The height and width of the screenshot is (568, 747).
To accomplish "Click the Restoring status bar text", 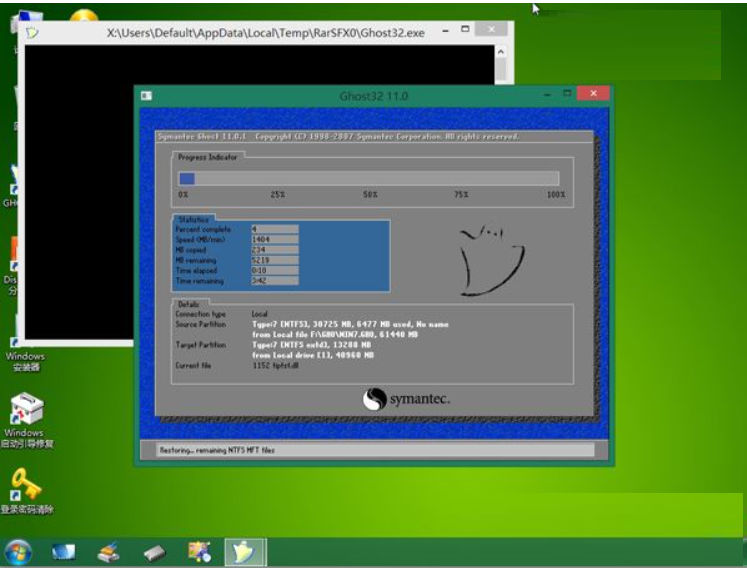I will (x=217, y=450).
